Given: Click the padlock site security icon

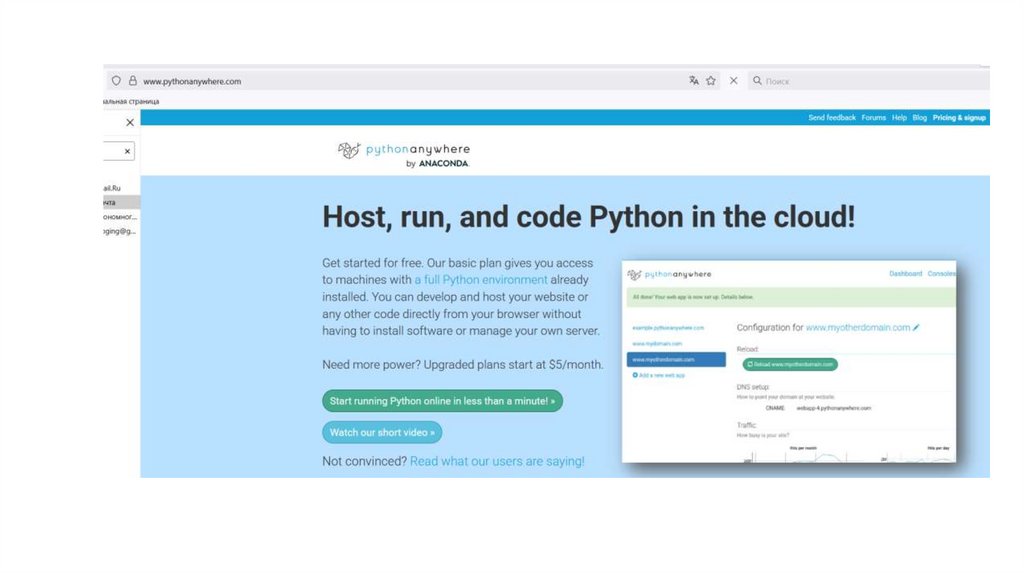Looking at the screenshot, I should coord(133,81).
